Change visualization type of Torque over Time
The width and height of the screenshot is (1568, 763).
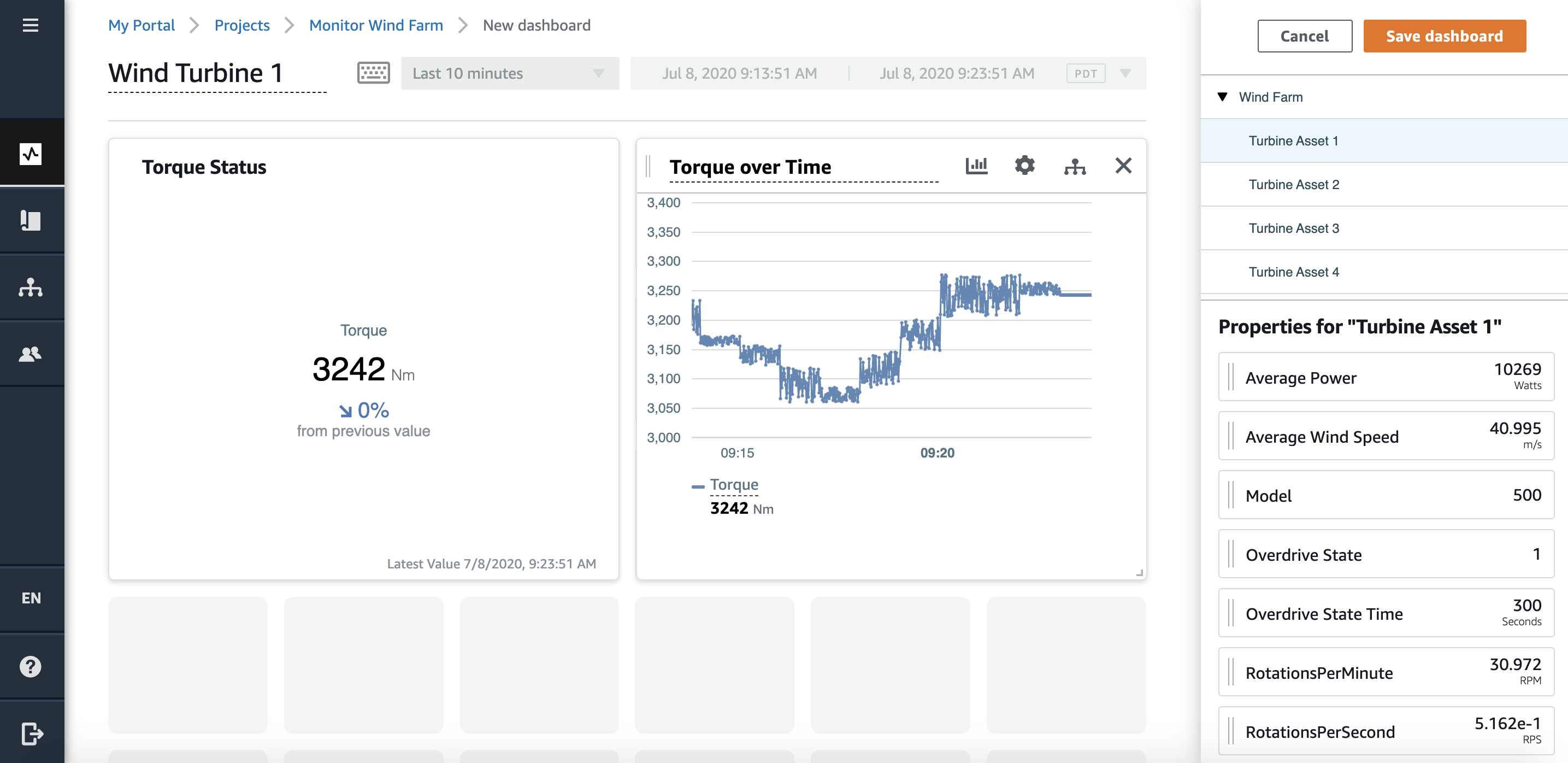pyautogui.click(x=976, y=166)
